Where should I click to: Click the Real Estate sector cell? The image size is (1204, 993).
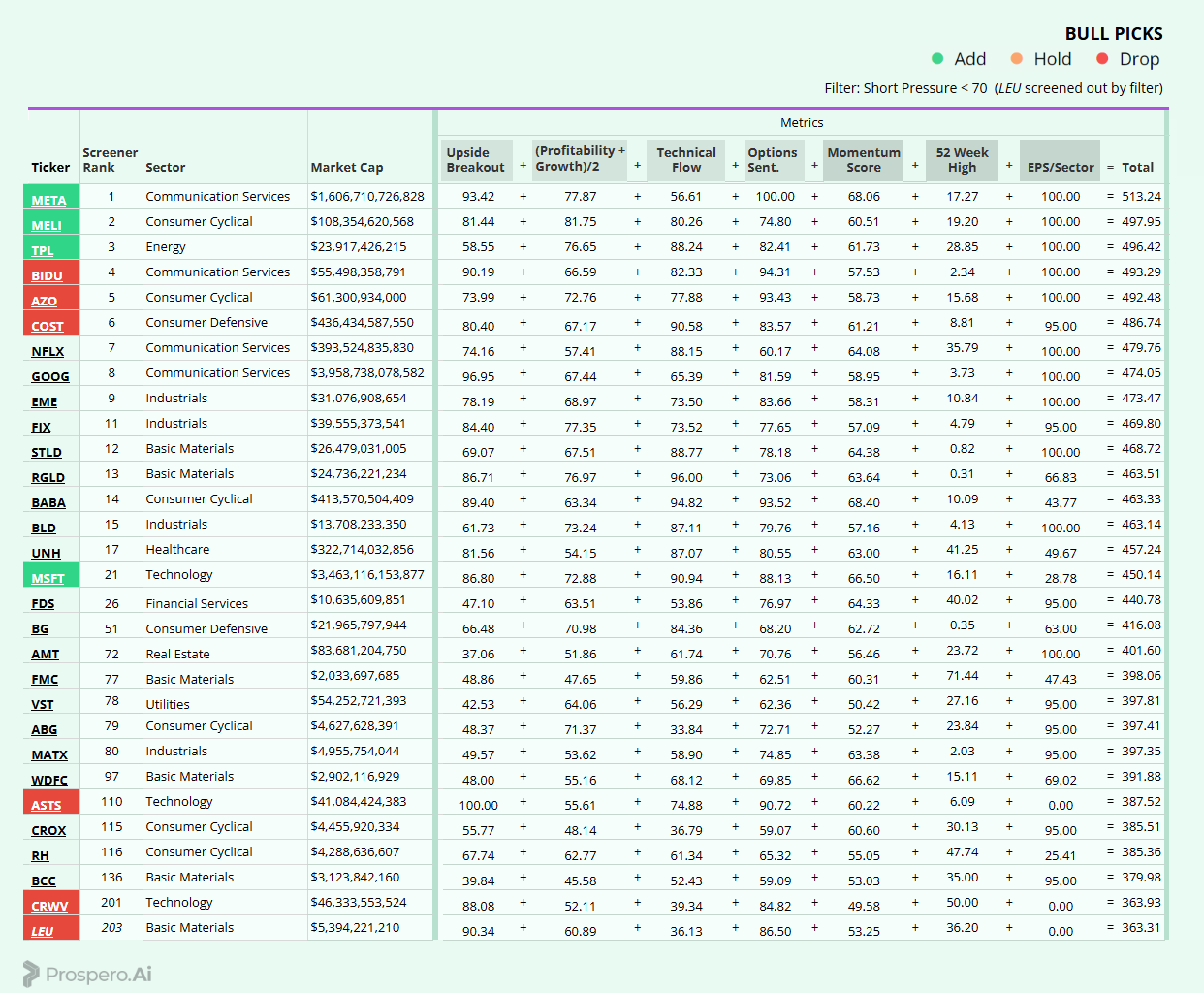click(177, 654)
